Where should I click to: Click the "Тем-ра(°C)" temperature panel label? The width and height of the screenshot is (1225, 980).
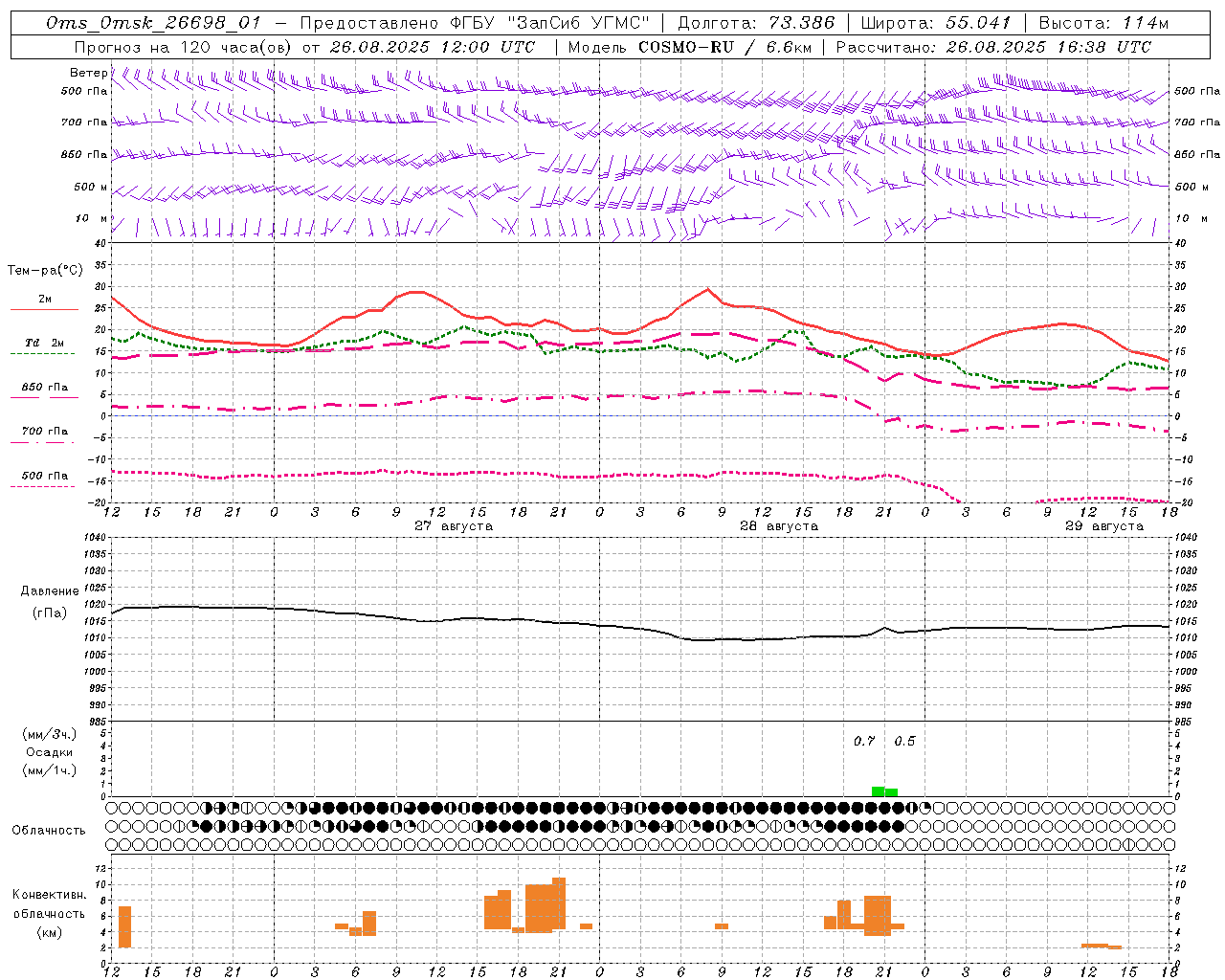tap(45, 271)
